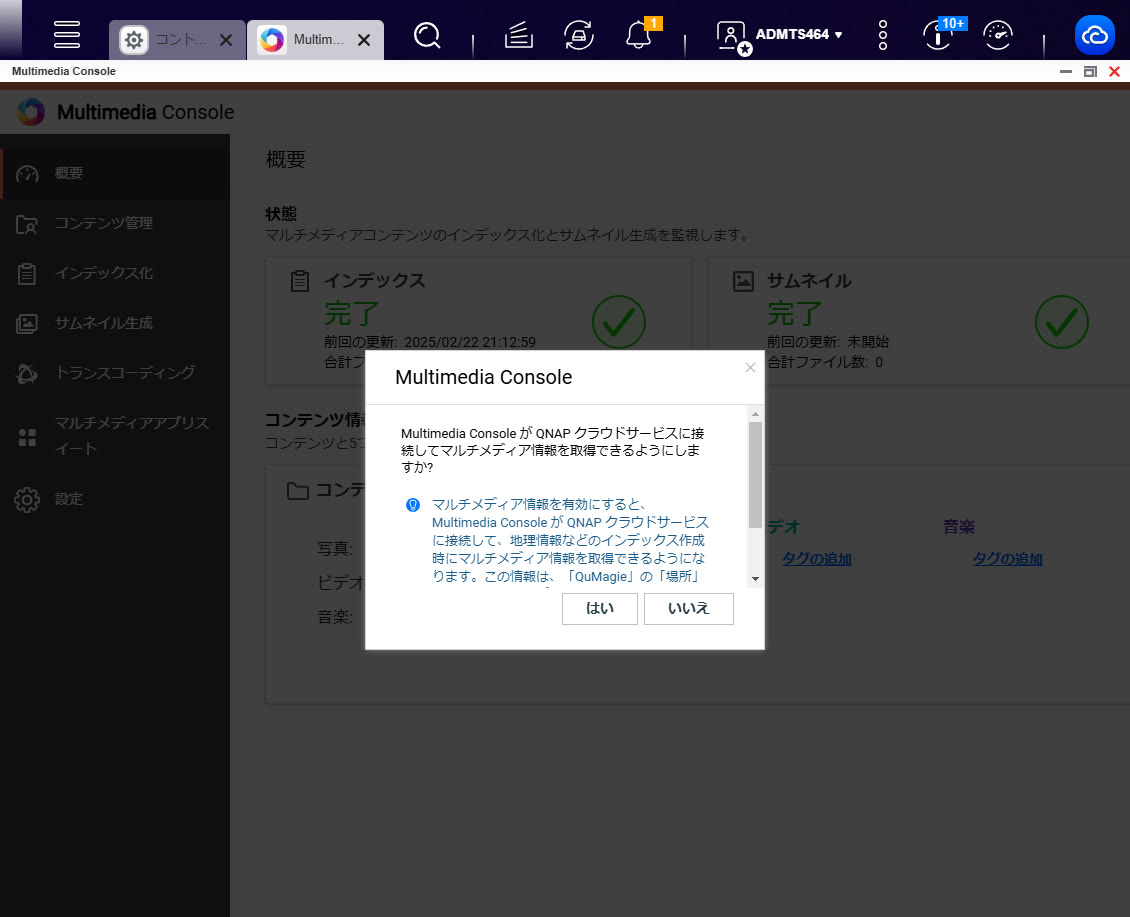The height and width of the screenshot is (917, 1130).
Task: Click the 合計ファイル数: 0 text
Action: [825, 362]
